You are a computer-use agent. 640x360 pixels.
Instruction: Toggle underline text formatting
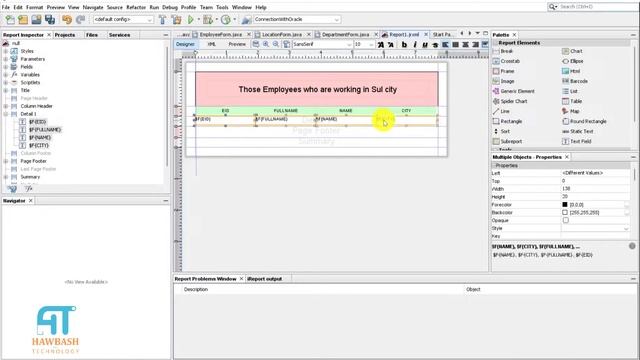click(425, 44)
